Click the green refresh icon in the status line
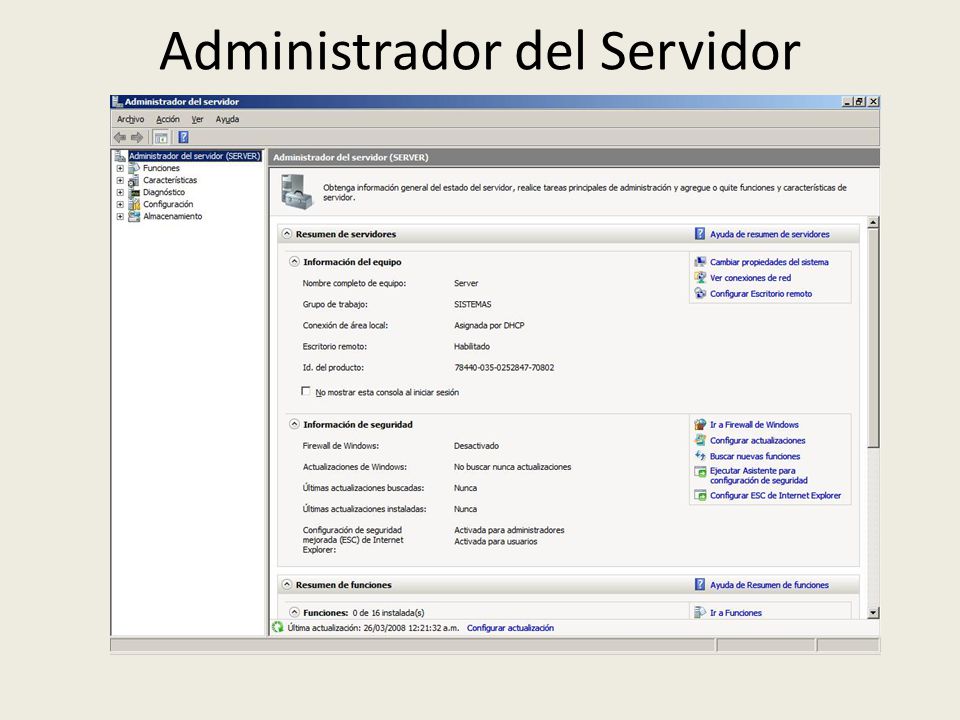The height and width of the screenshot is (720, 960). [277, 627]
